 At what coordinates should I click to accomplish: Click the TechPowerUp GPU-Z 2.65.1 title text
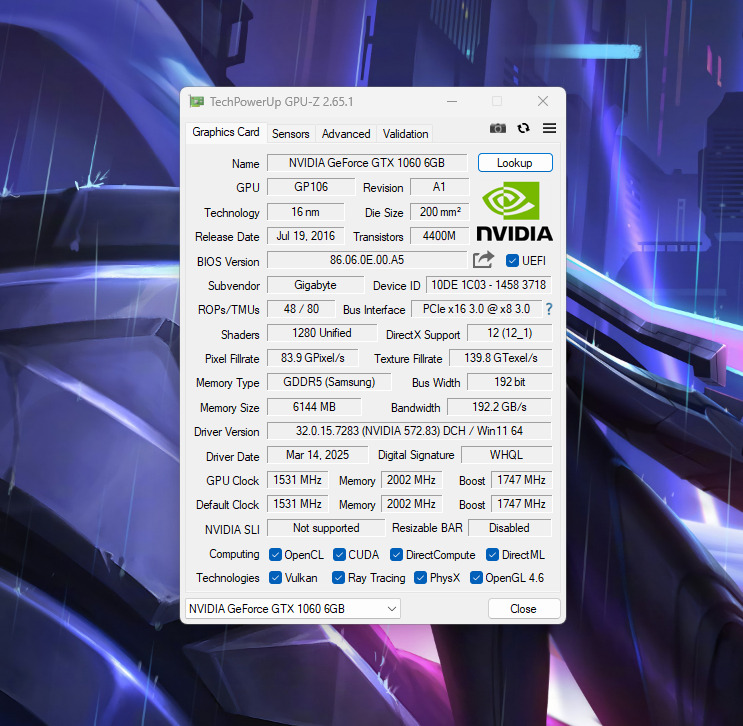click(x=281, y=102)
